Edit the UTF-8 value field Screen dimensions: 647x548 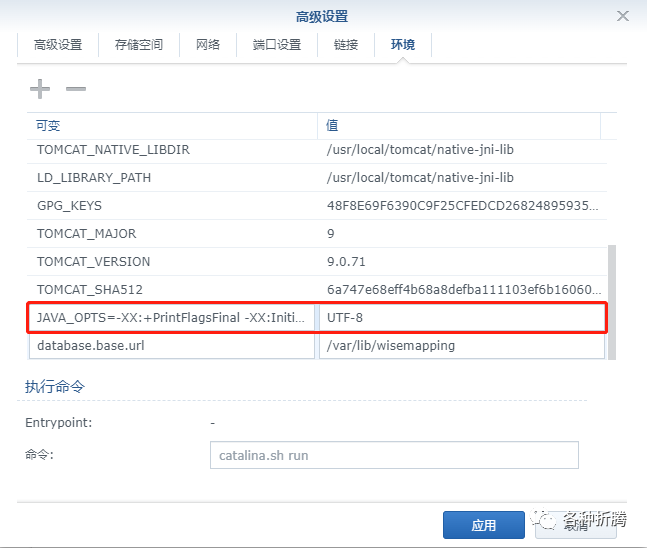coord(462,318)
